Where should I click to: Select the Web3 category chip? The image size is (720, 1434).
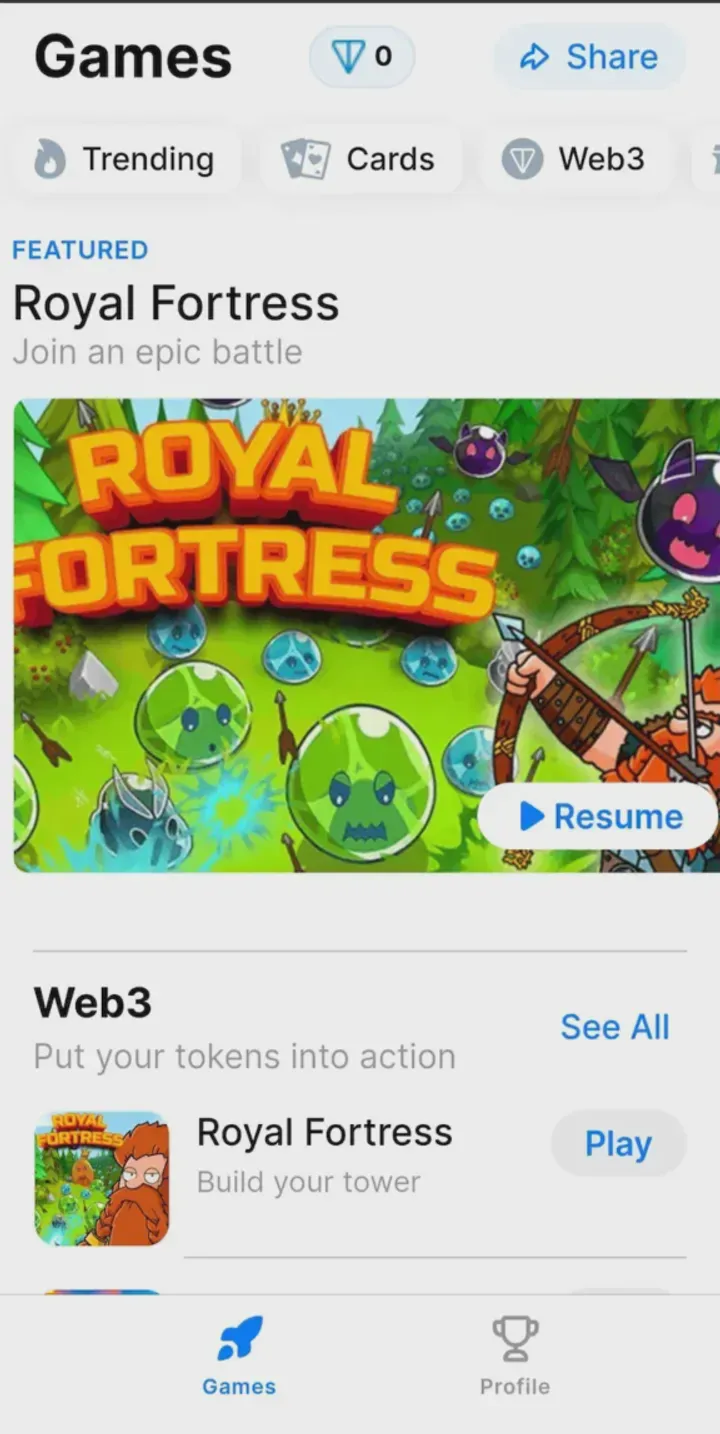click(576, 159)
